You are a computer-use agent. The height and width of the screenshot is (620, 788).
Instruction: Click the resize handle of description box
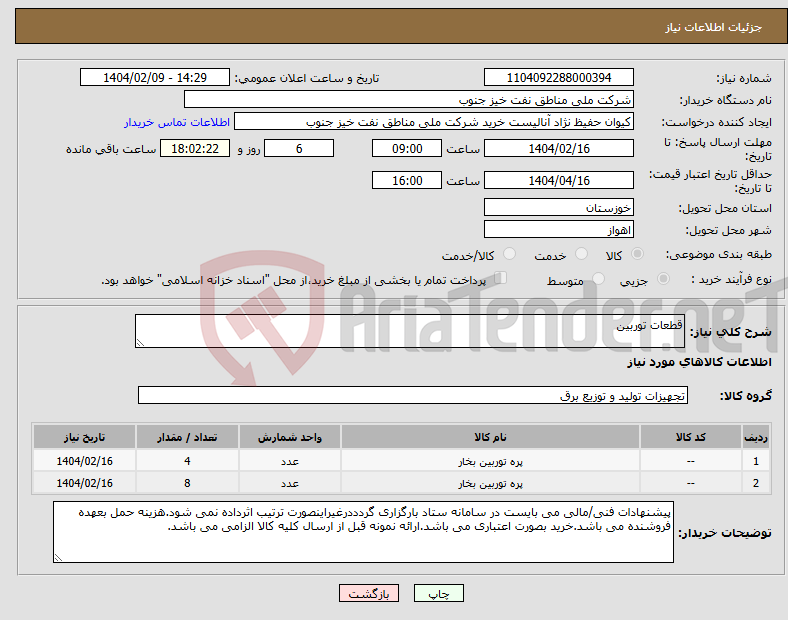coord(140,343)
